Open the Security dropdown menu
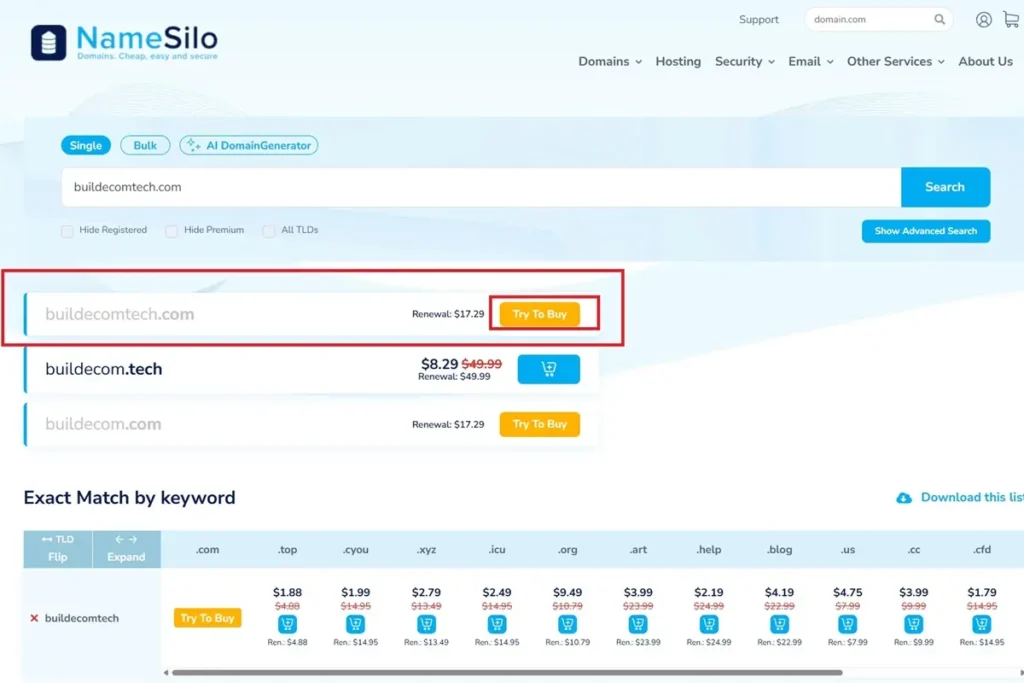The image size is (1024, 683). pos(744,62)
